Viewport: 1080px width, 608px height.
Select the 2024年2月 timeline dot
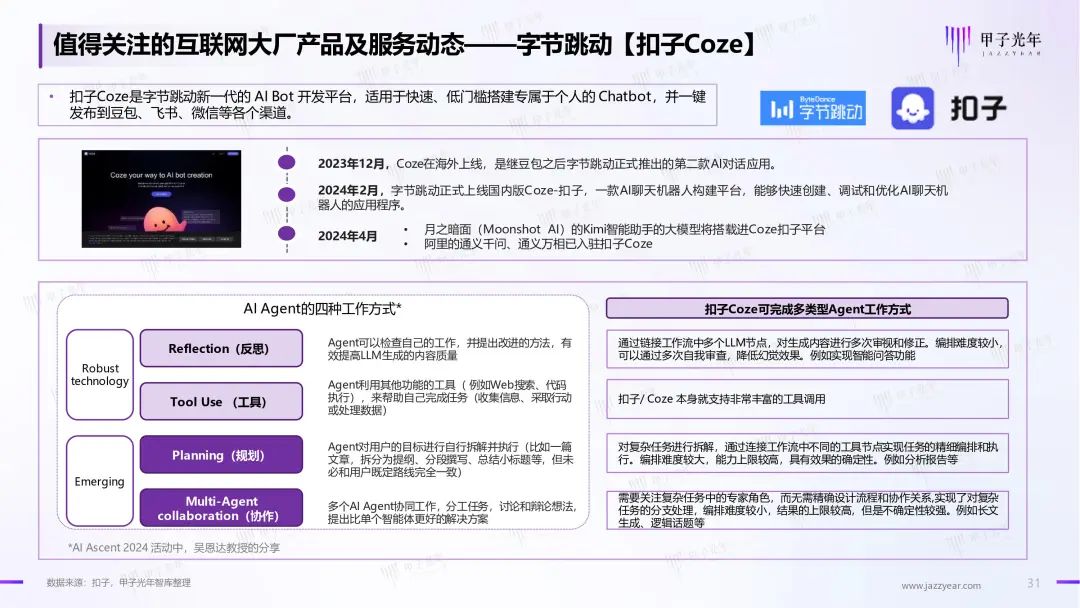pos(287,194)
